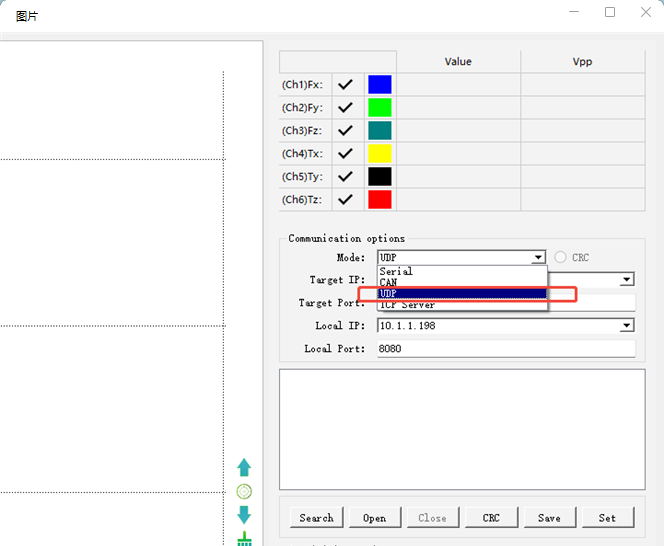
Task: Toggle the Ch6 Tz checkmark
Action: pos(346,199)
